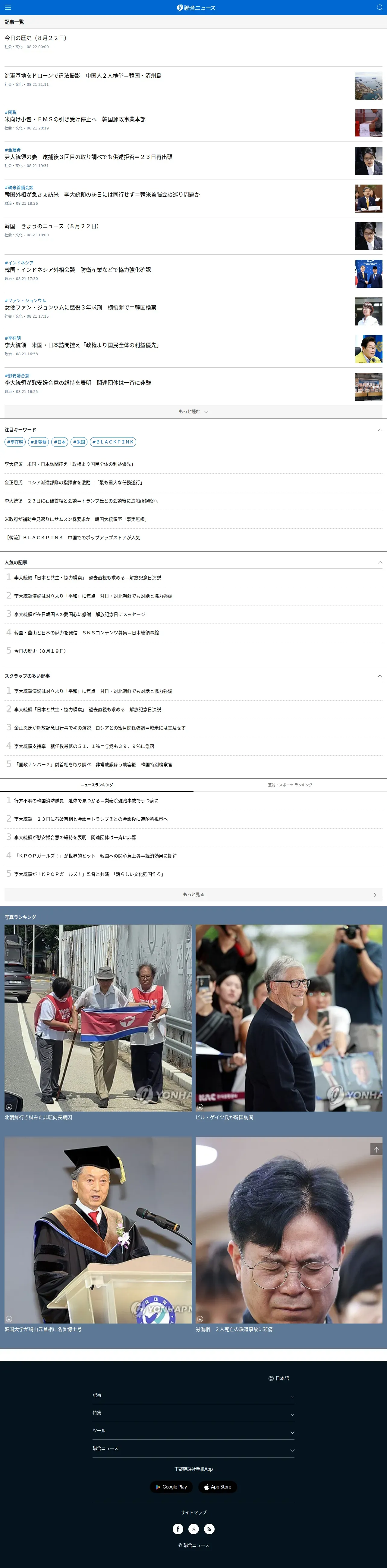Click the 聯合ニュース header logo

[196, 7]
